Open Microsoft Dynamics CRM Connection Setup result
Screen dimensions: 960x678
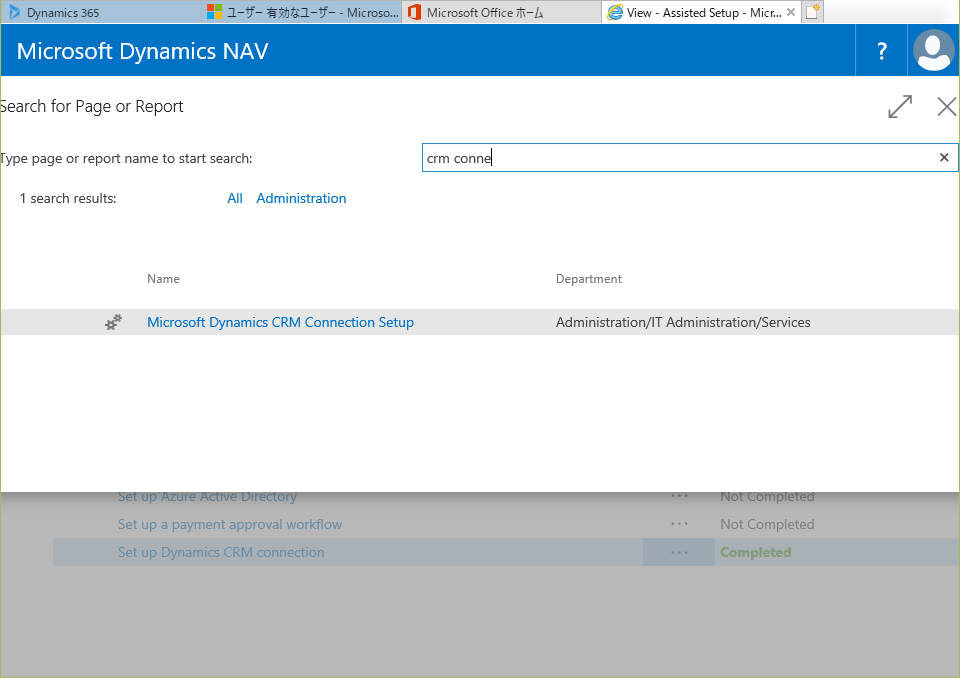(280, 322)
